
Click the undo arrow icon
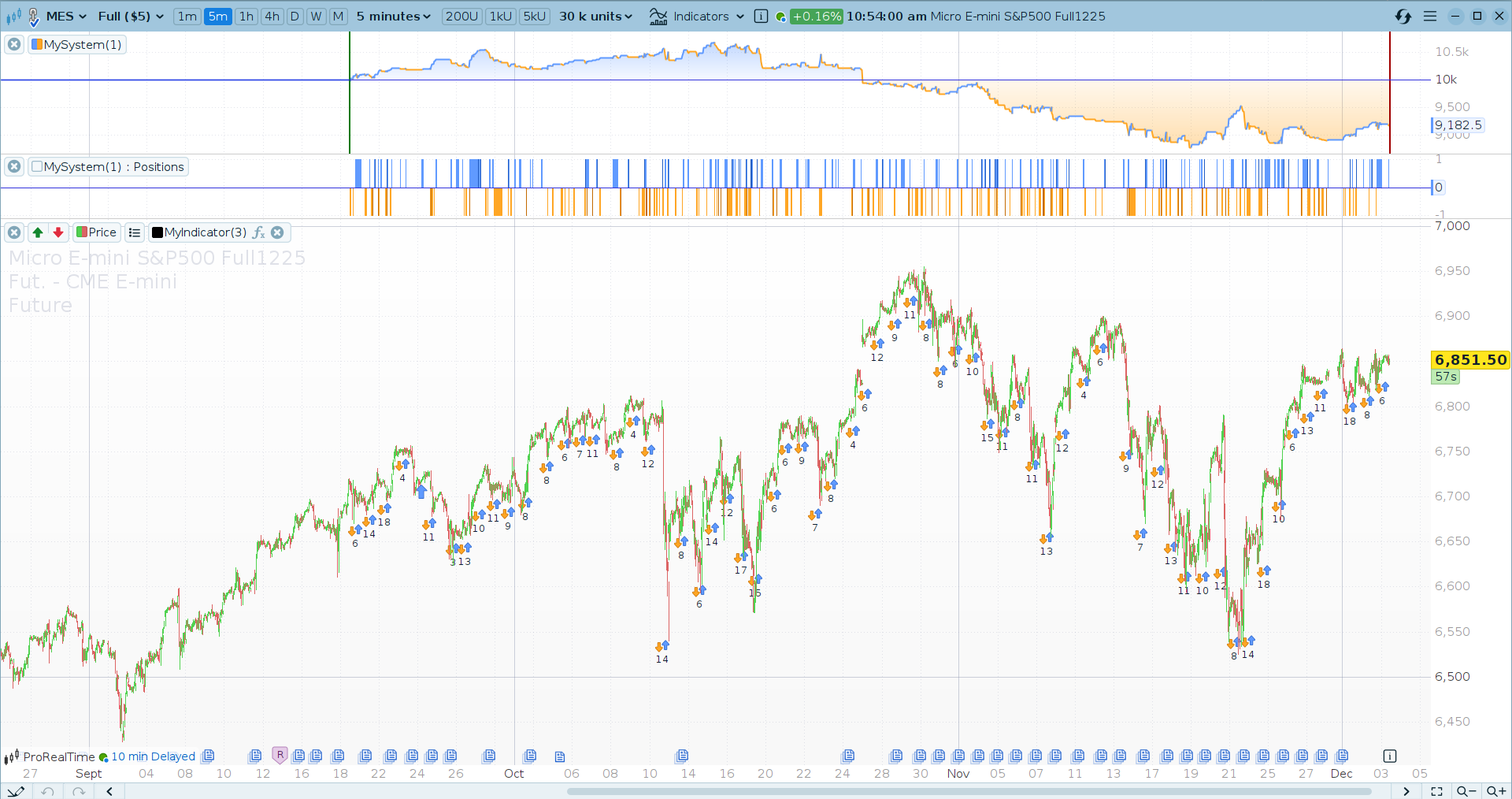pyautogui.click(x=48, y=791)
